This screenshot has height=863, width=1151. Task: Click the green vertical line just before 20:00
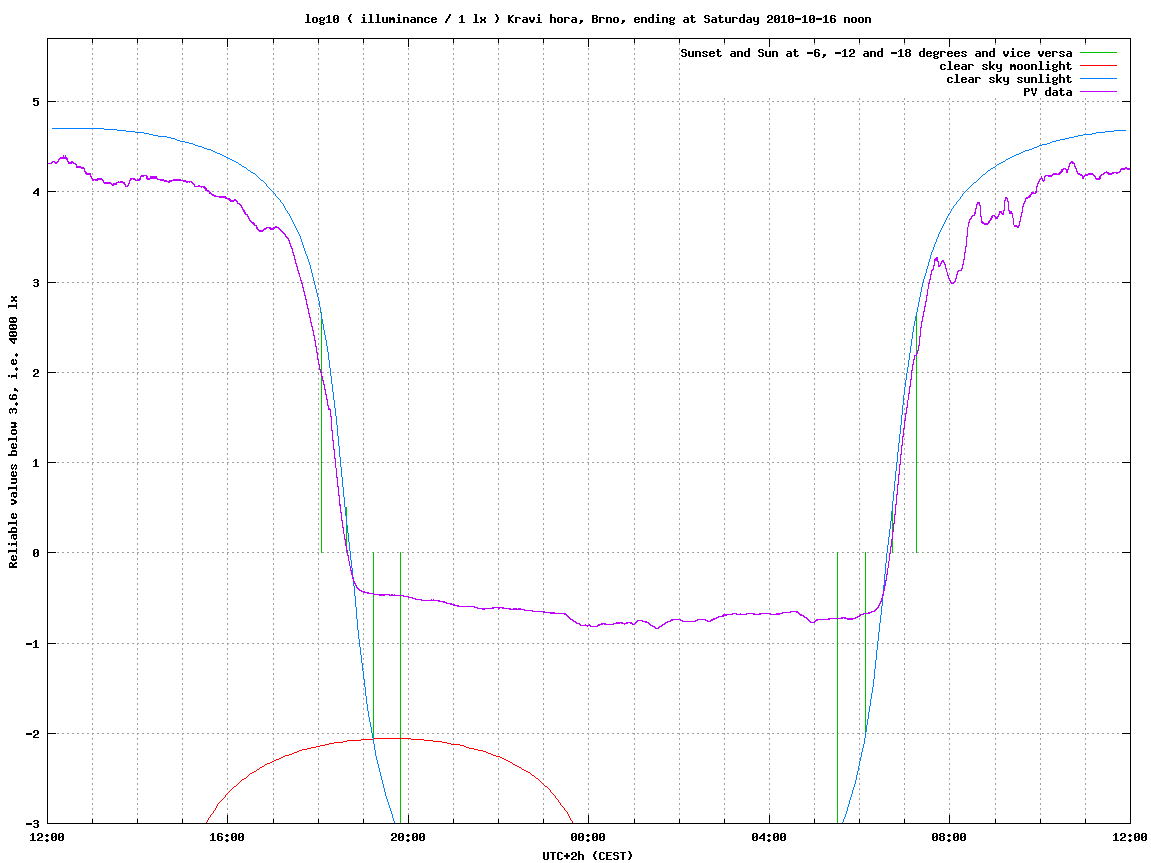coord(400,688)
